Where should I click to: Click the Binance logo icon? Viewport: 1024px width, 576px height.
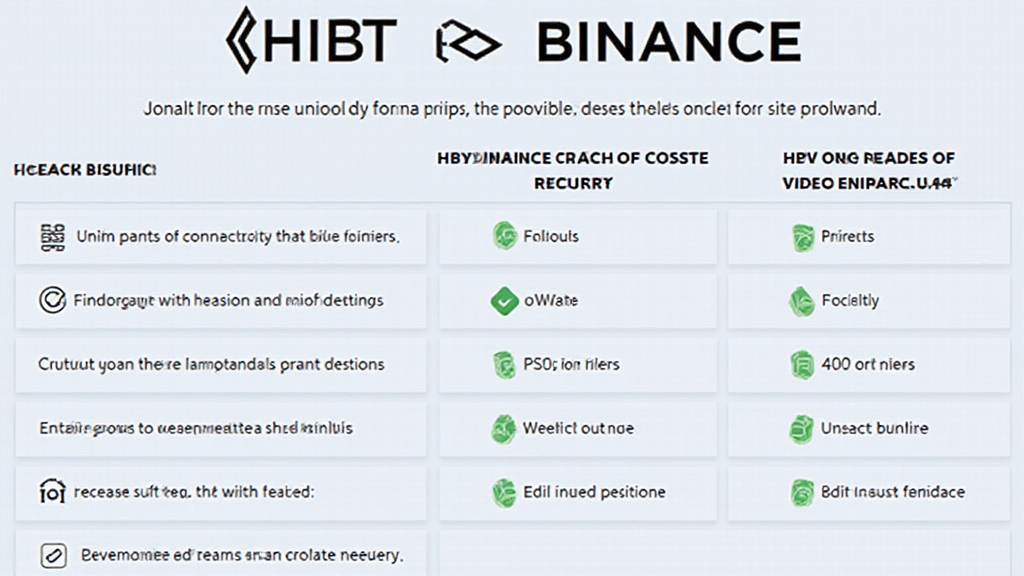point(467,42)
